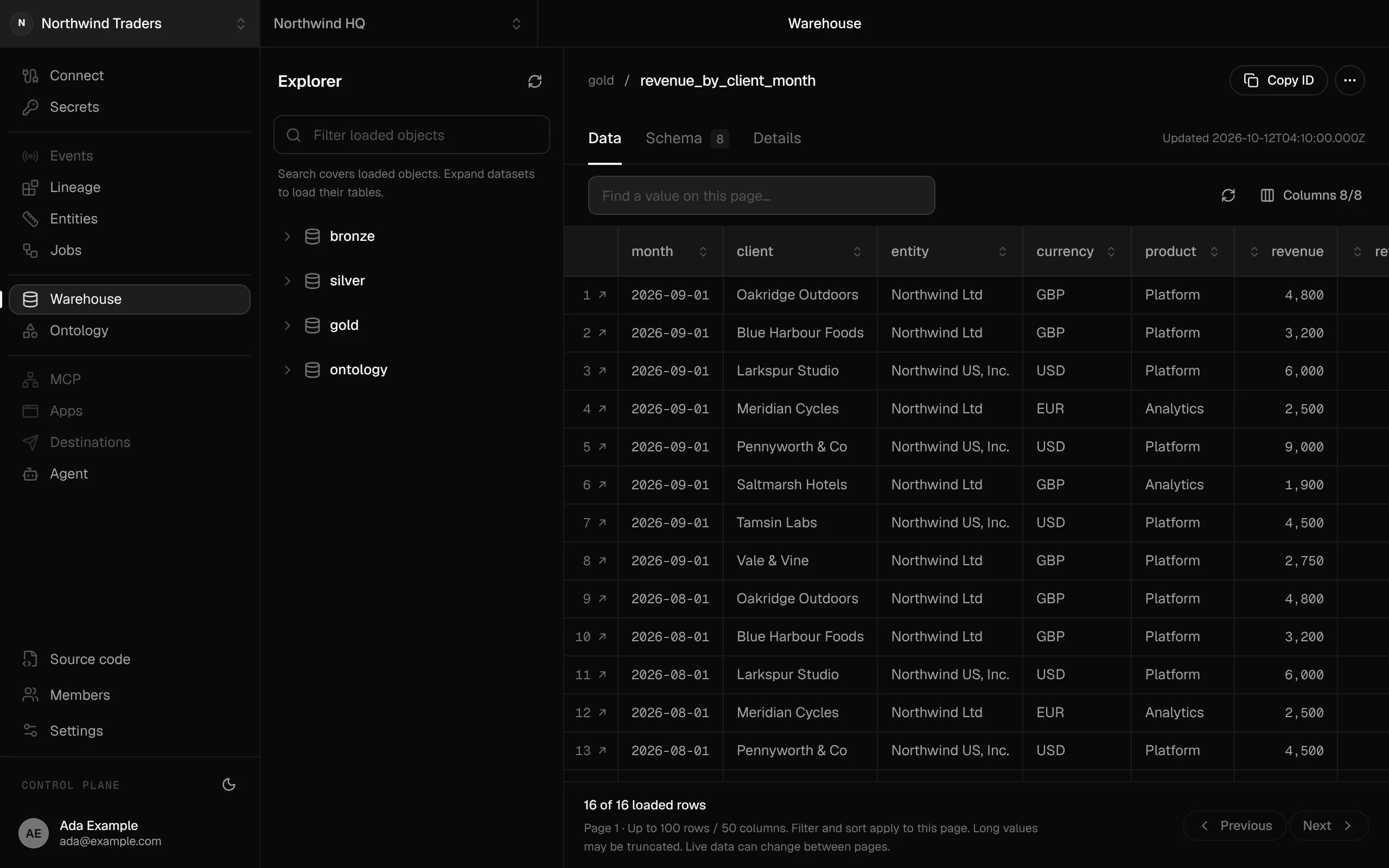Open row 10 Blue Harbour Foods detail arrow
Image resolution: width=1389 pixels, height=868 pixels.
[x=602, y=637]
